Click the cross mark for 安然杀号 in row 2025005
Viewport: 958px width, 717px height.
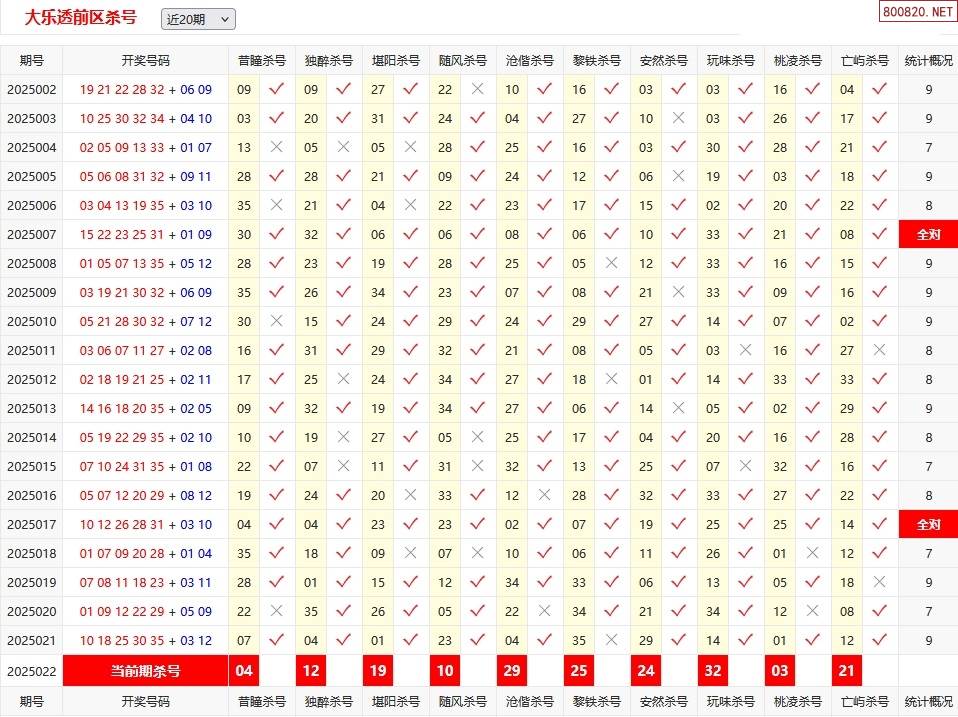(678, 176)
